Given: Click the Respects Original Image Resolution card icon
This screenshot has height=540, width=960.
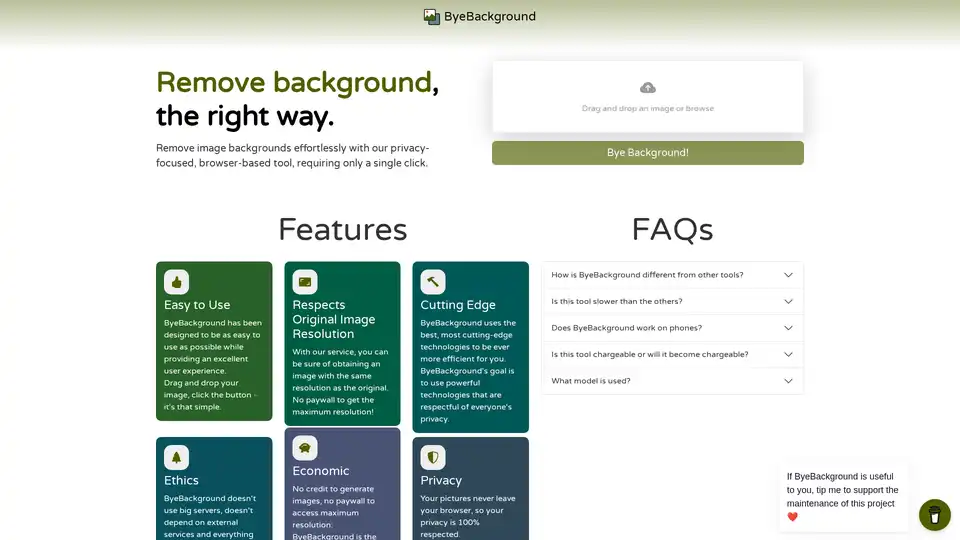Looking at the screenshot, I should pyautogui.click(x=305, y=282).
